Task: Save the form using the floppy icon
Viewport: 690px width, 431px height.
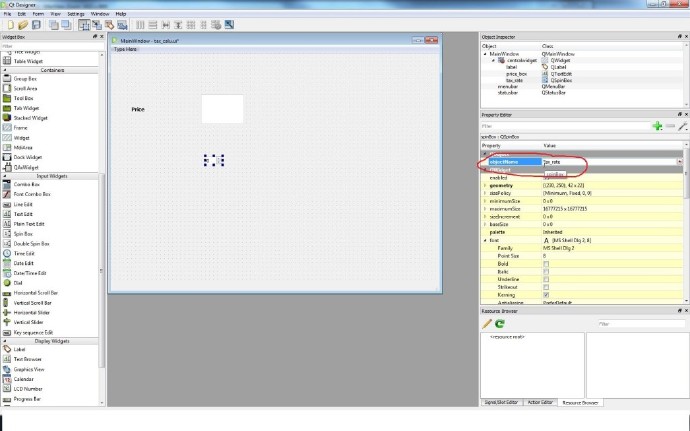Action: (37, 25)
